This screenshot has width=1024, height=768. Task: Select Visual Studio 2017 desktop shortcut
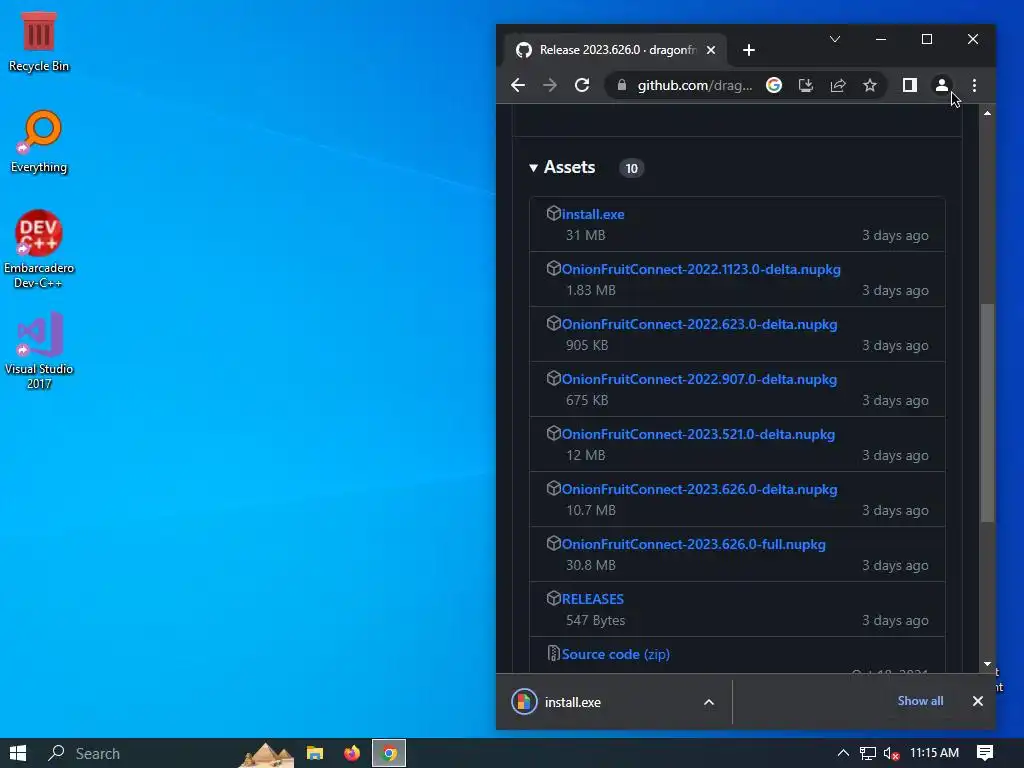tap(39, 351)
